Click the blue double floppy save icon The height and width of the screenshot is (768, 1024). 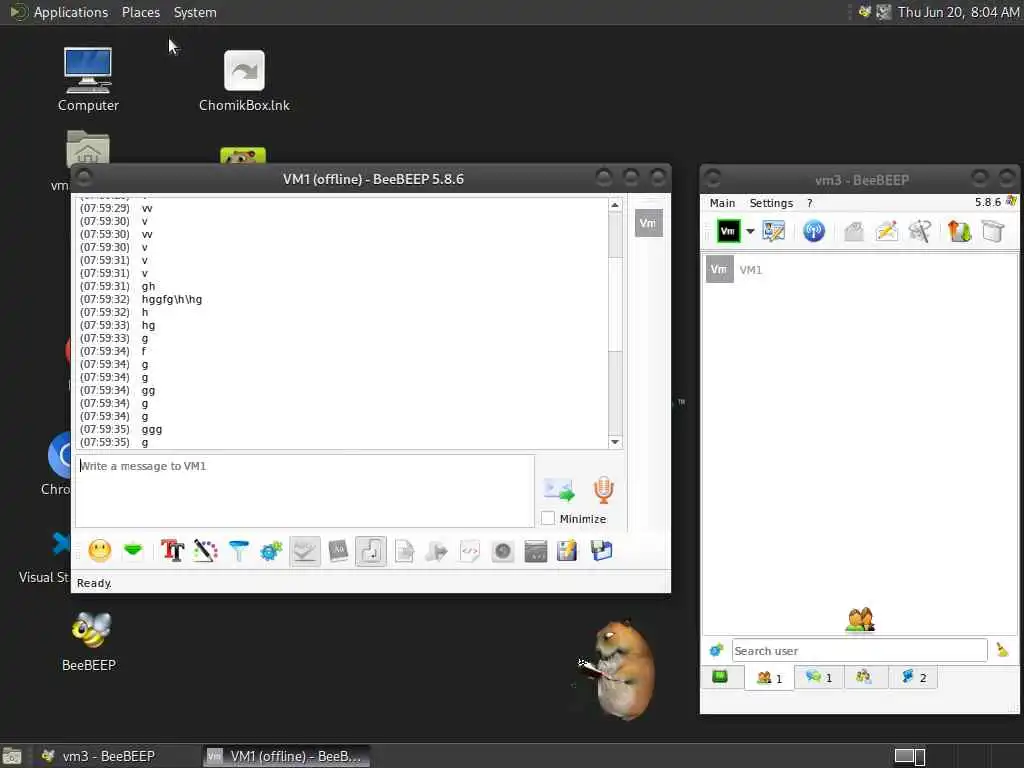coord(601,551)
